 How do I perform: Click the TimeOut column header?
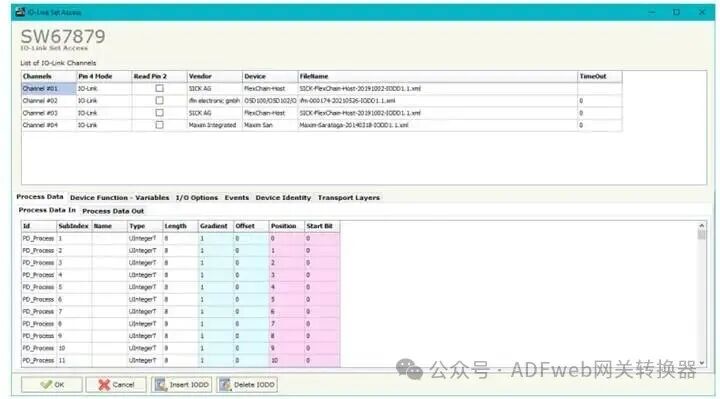pos(600,76)
